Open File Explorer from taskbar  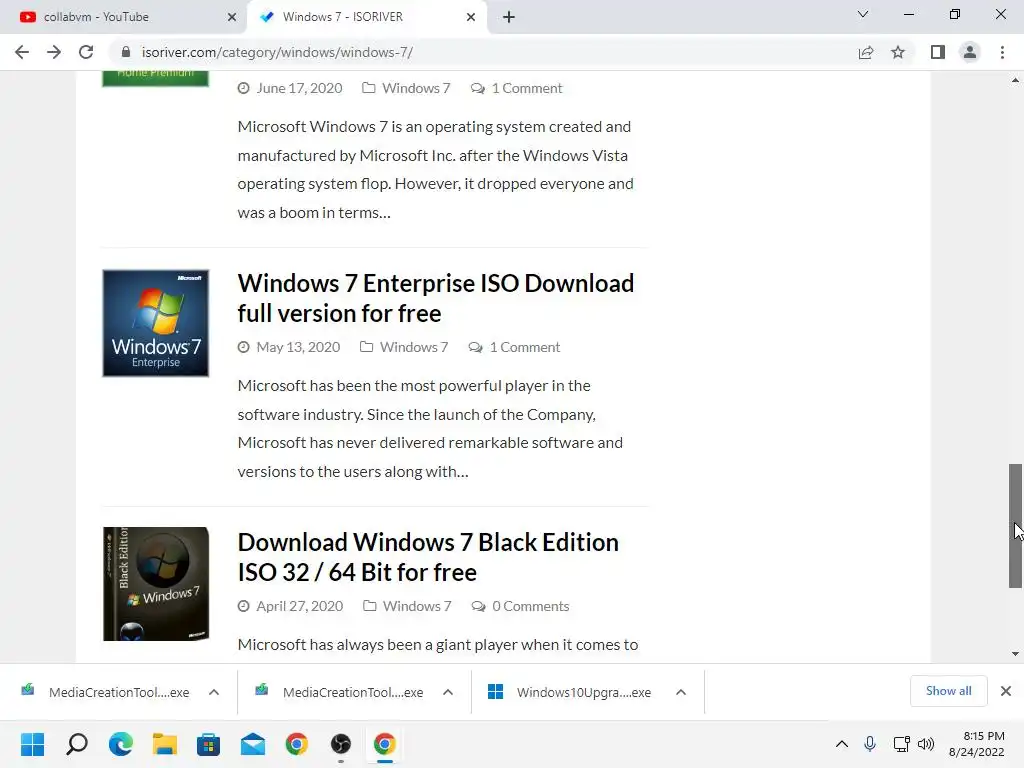(165, 744)
